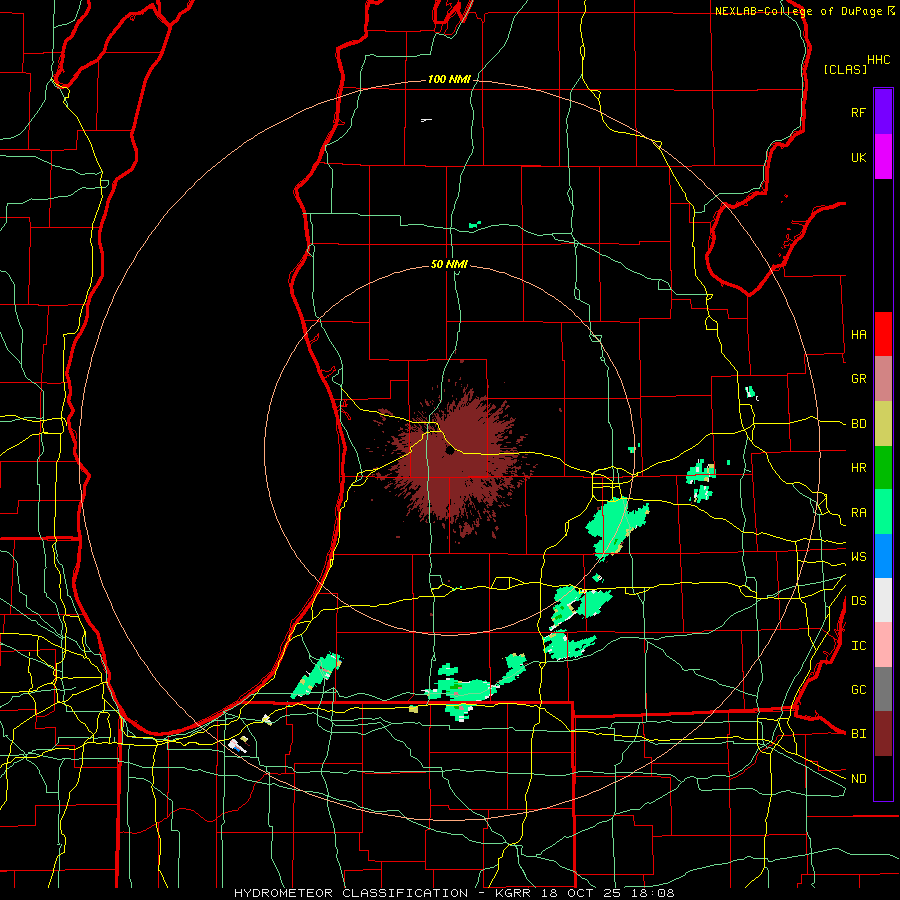Screen dimensions: 900x900
Task: Click the 'HR' legend label
Action: [x=858, y=468]
